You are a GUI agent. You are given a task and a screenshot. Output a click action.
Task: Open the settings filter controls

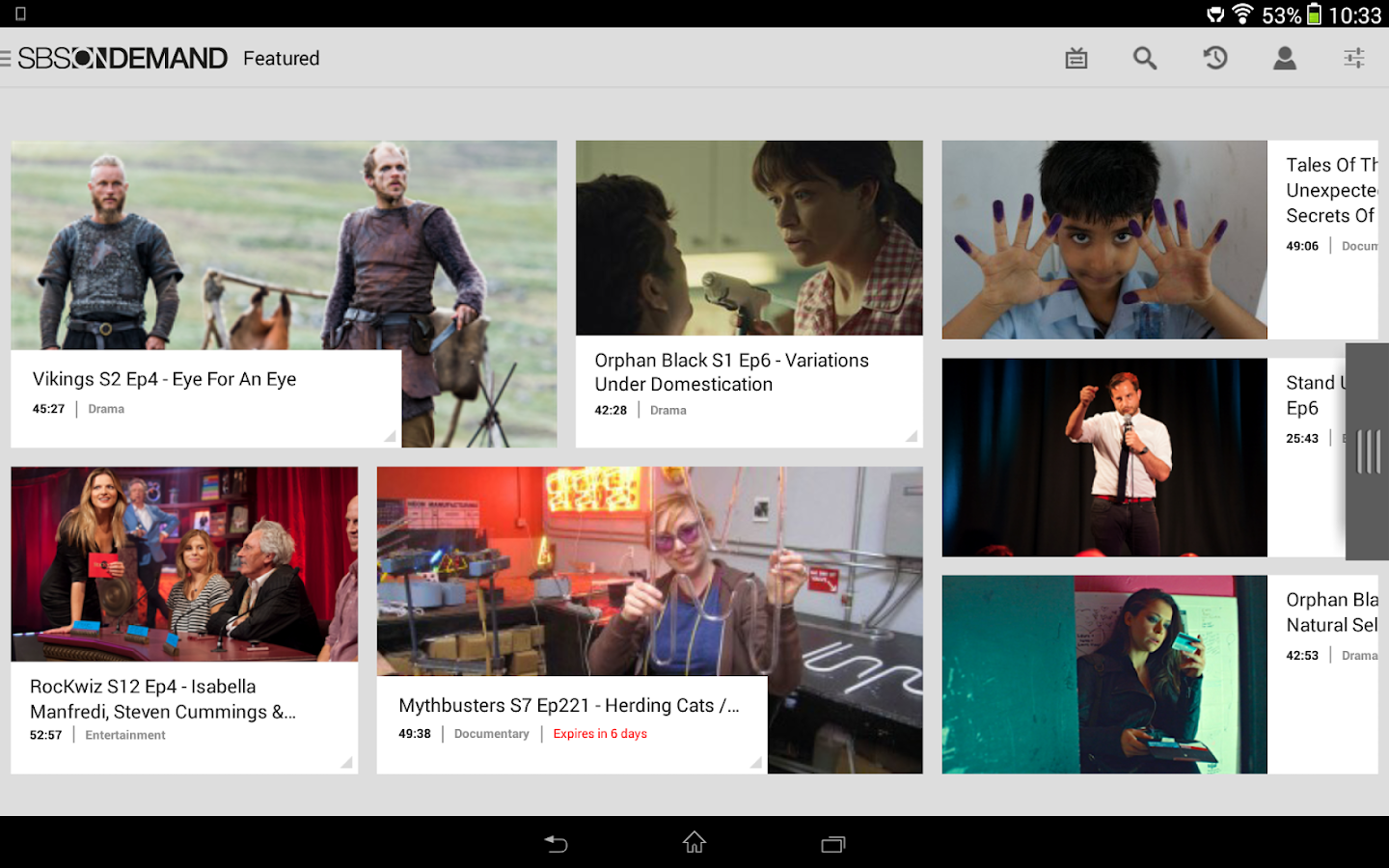1353,58
